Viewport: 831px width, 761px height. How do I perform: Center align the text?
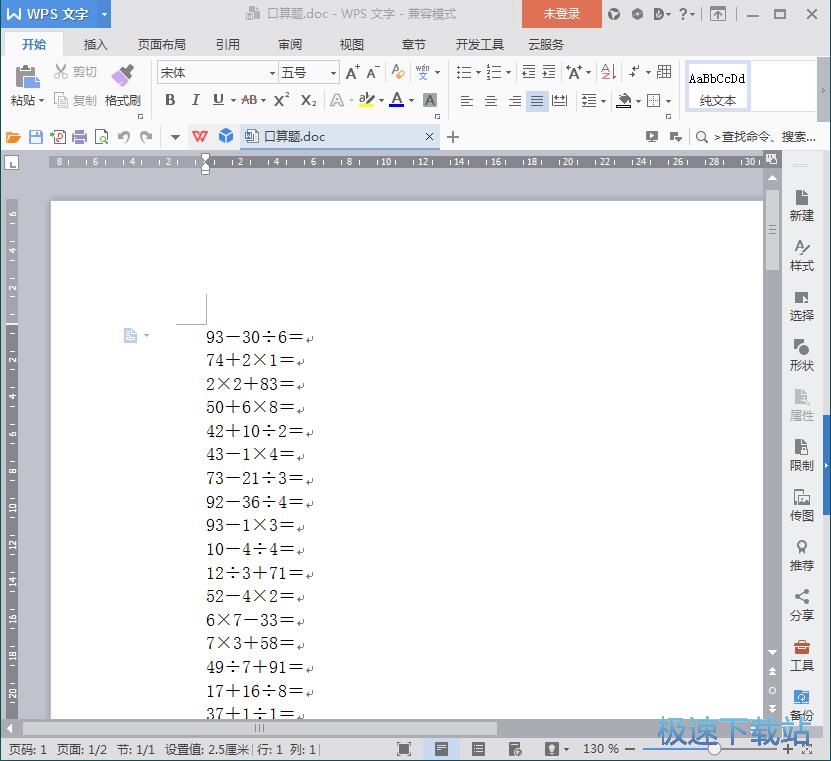click(491, 101)
